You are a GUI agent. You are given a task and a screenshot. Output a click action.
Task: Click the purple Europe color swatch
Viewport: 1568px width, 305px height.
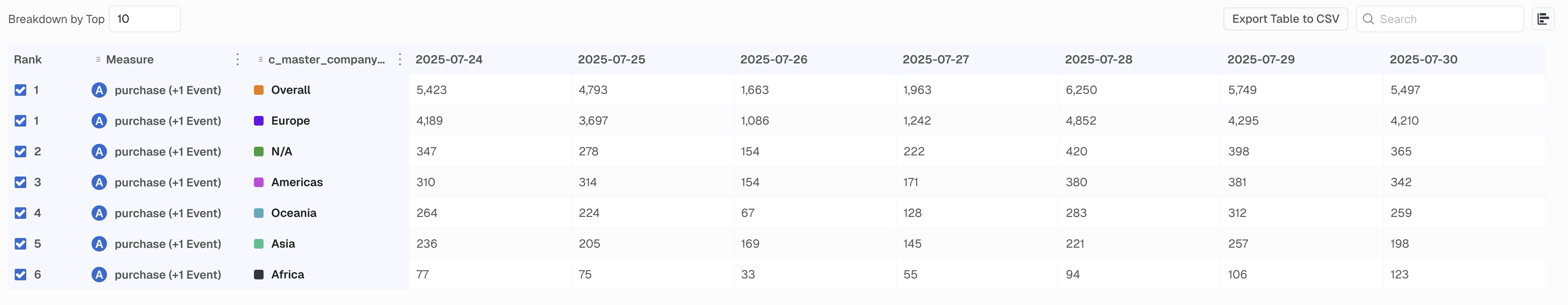(259, 120)
